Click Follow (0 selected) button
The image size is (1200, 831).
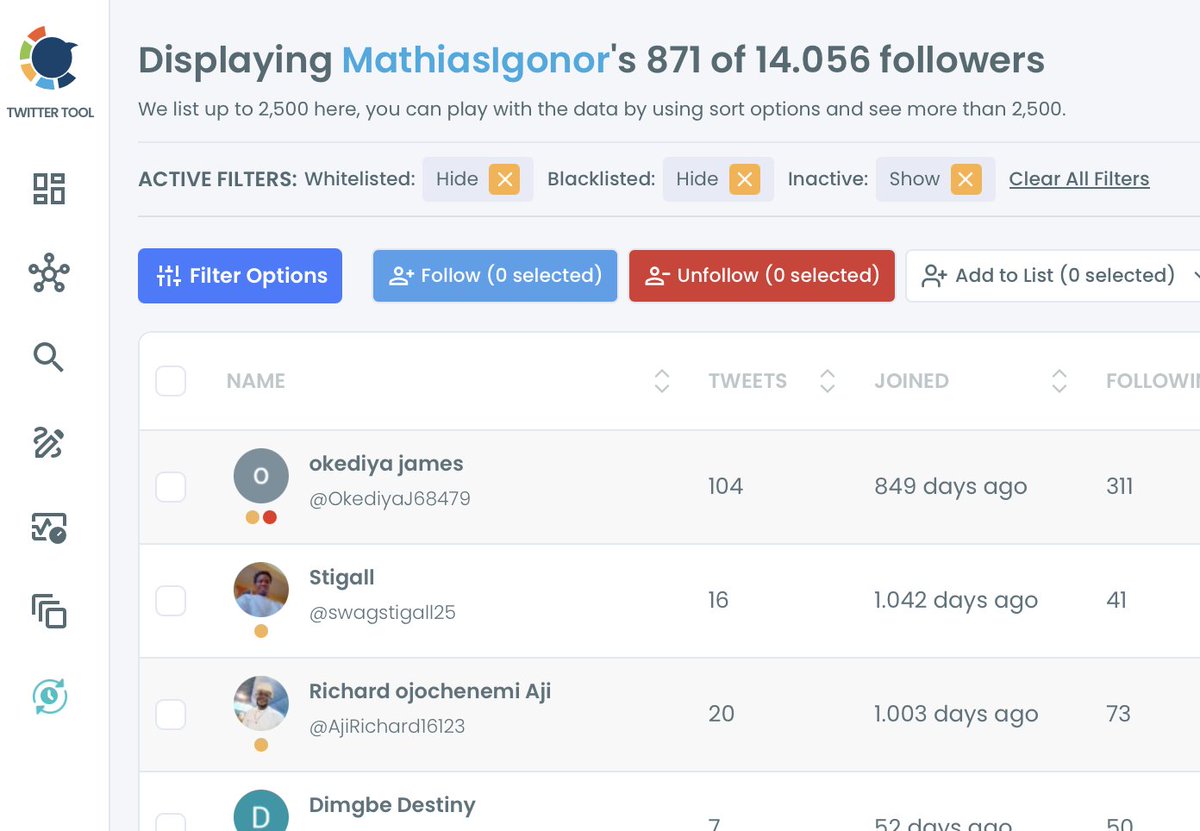tap(495, 276)
